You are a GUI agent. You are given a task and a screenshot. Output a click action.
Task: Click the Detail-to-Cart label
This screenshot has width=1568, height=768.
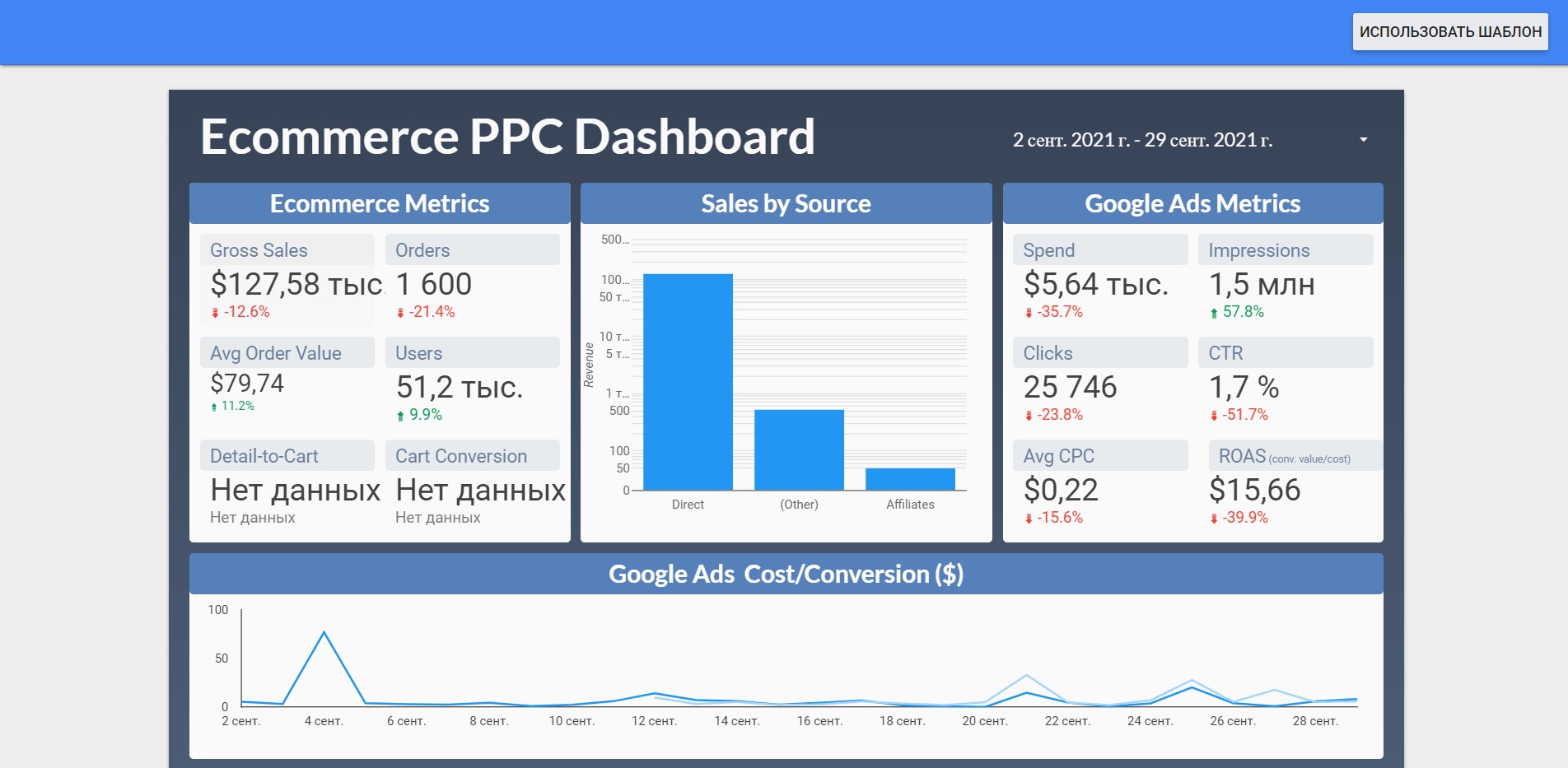pyautogui.click(x=264, y=456)
